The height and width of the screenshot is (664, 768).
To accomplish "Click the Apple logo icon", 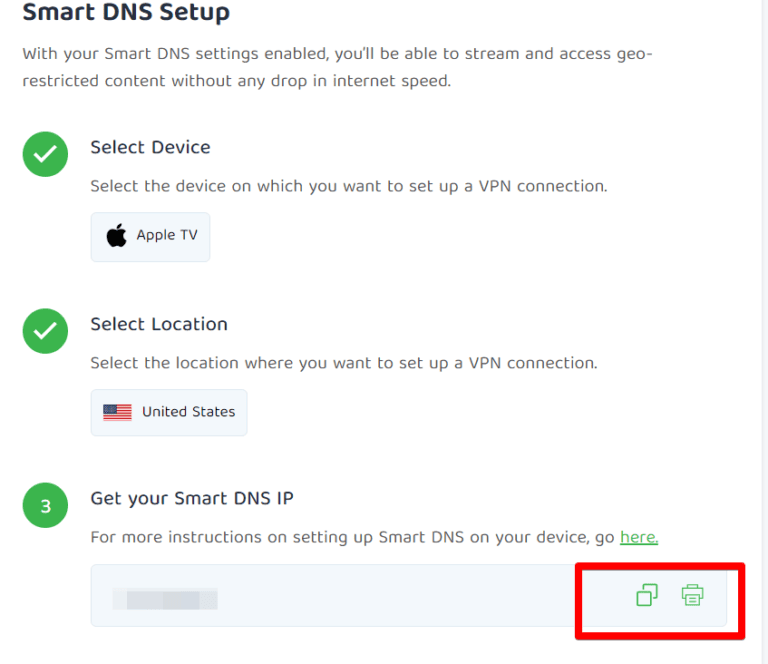I will pos(117,236).
